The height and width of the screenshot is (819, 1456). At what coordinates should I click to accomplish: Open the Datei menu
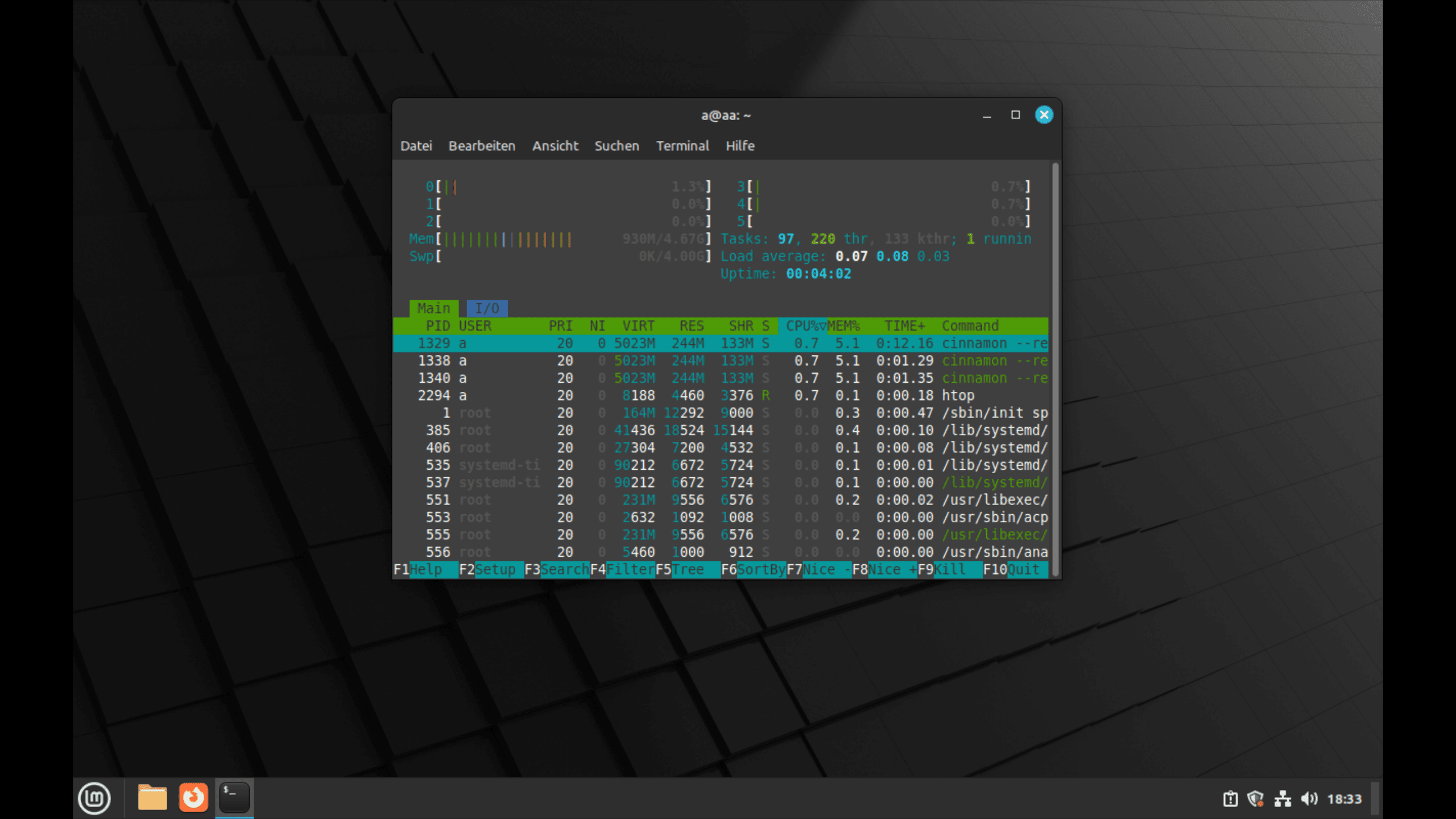[x=416, y=146]
